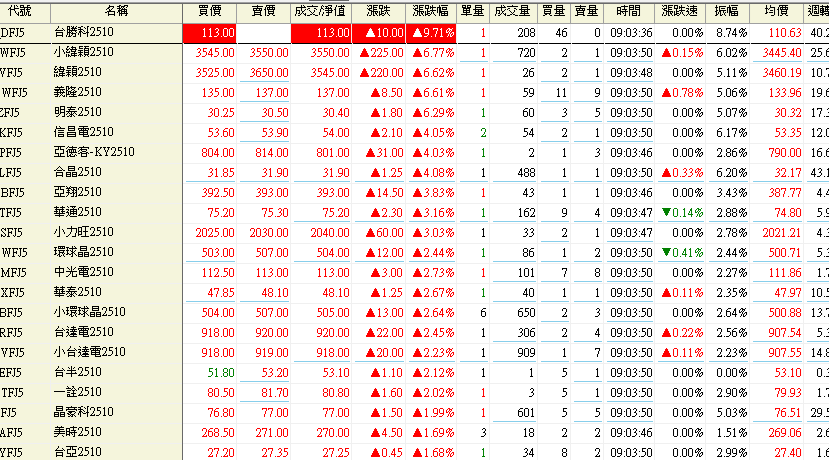Image resolution: width=829 pixels, height=460 pixels.
Task: Sort by the 漲跌幅 column header
Action: pos(433,11)
